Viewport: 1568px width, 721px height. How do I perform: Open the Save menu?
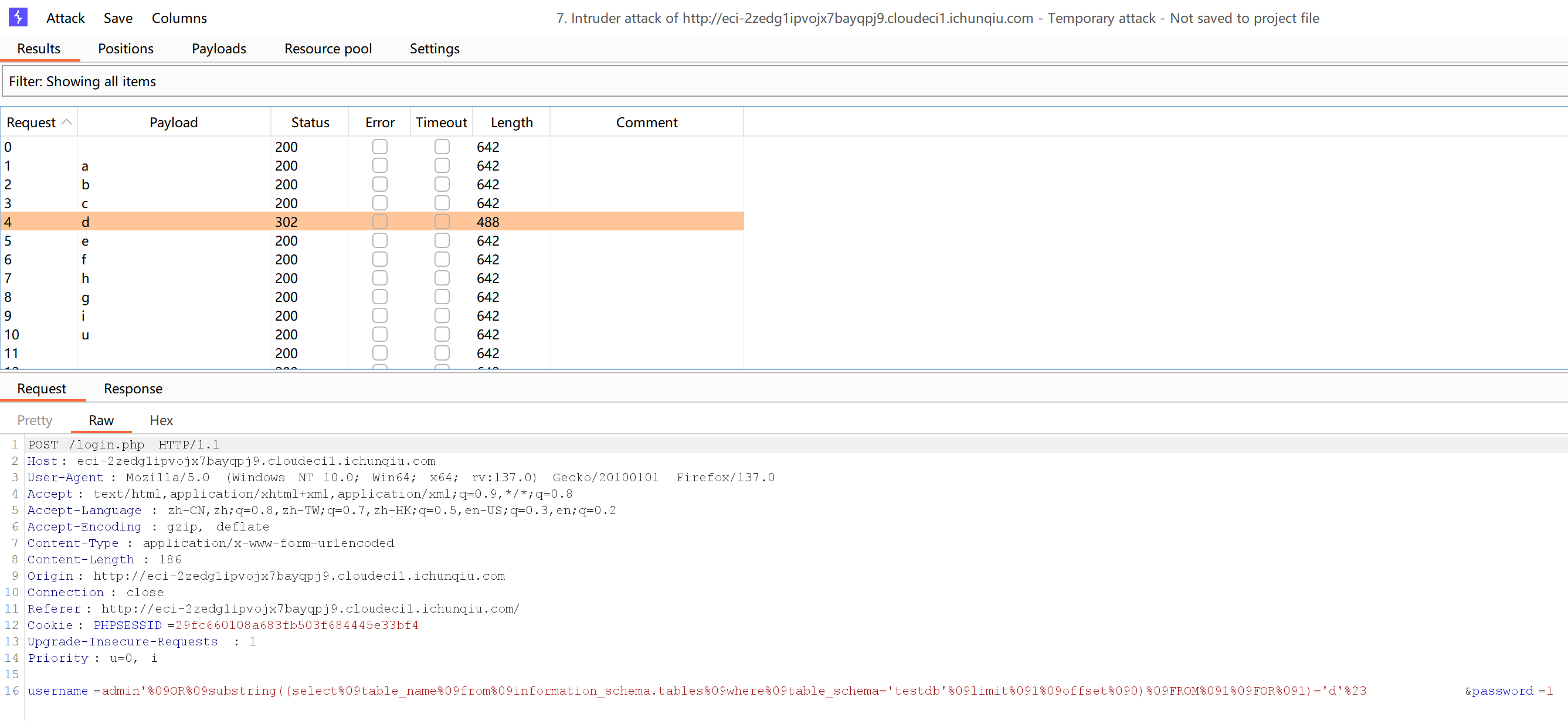click(x=117, y=18)
